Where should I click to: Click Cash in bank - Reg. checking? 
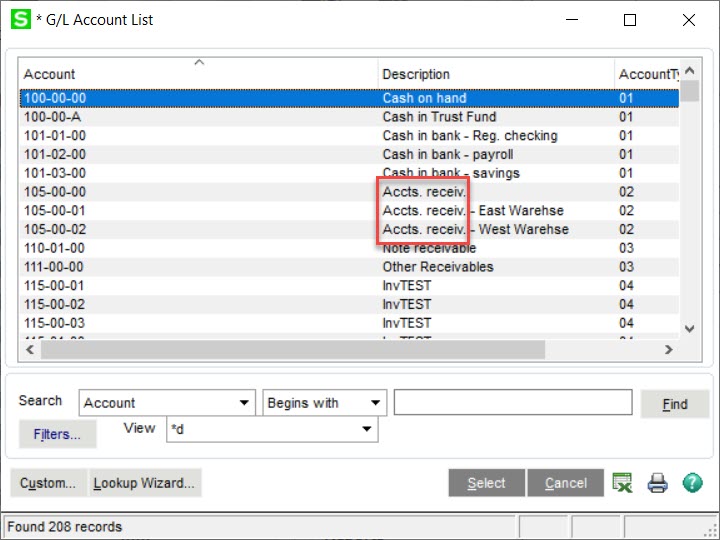point(470,135)
